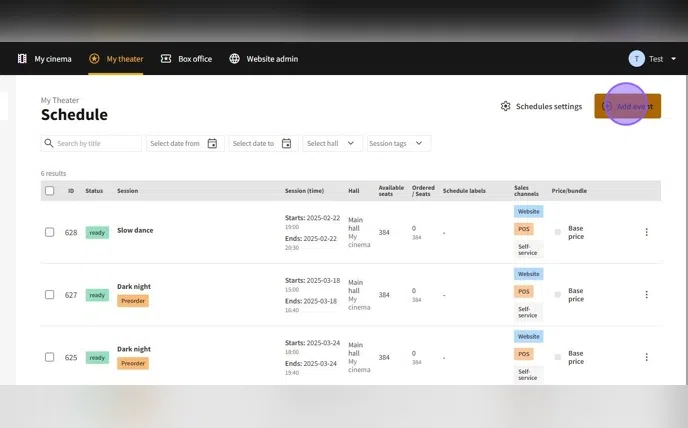Click the Box office ticket icon
Image resolution: width=688 pixels, height=428 pixels.
point(166,59)
